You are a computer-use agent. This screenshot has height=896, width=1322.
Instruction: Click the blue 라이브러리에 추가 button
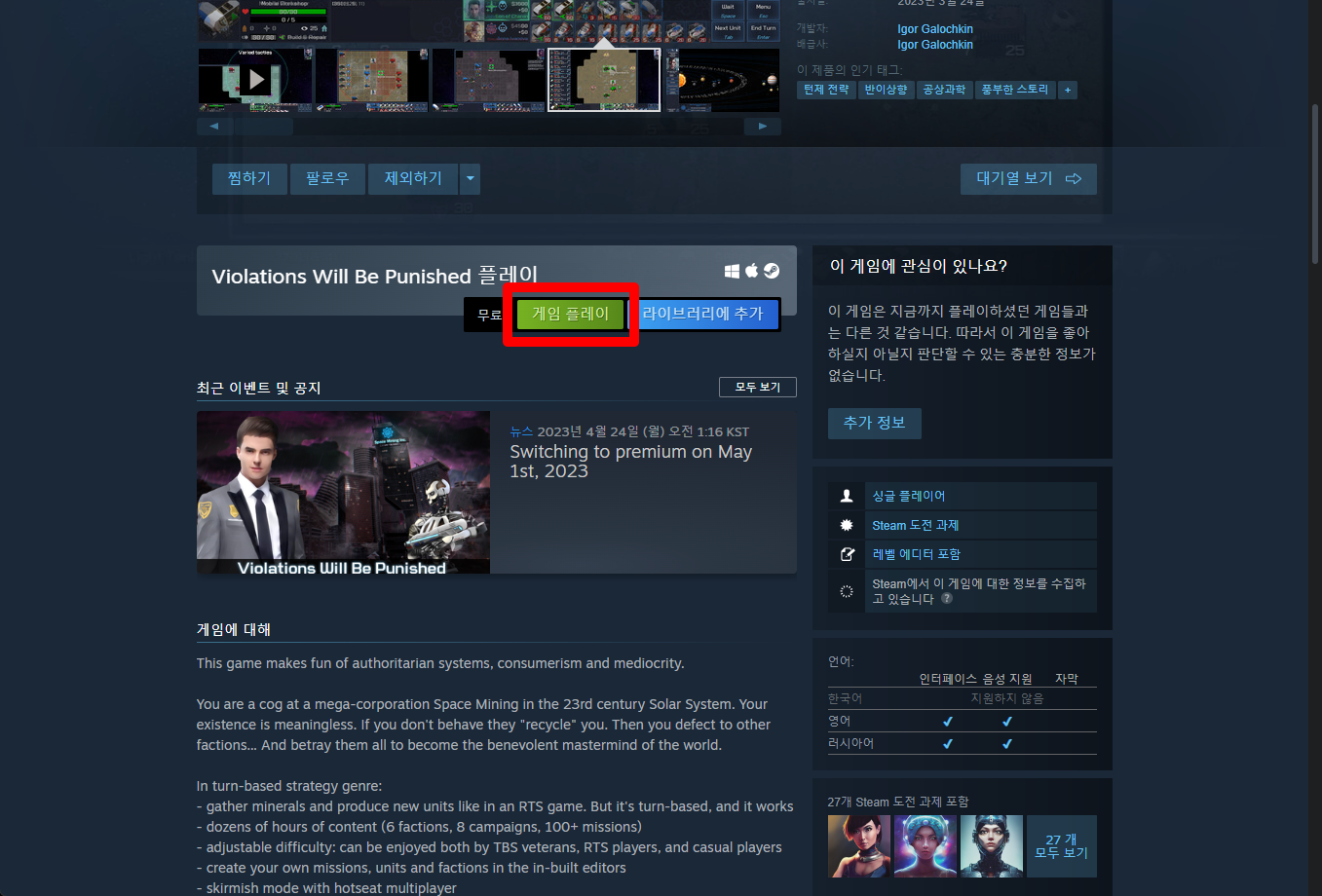[702, 314]
